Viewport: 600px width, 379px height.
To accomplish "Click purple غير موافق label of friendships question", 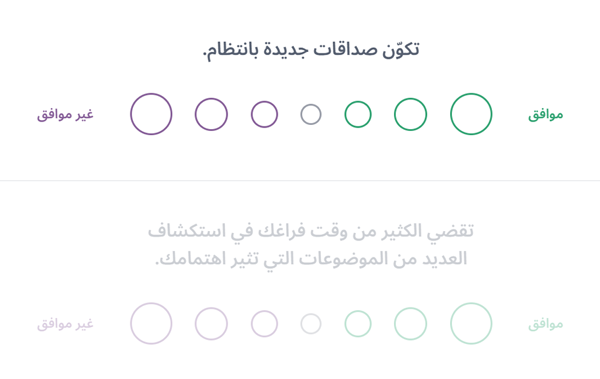I will [x=65, y=114].
